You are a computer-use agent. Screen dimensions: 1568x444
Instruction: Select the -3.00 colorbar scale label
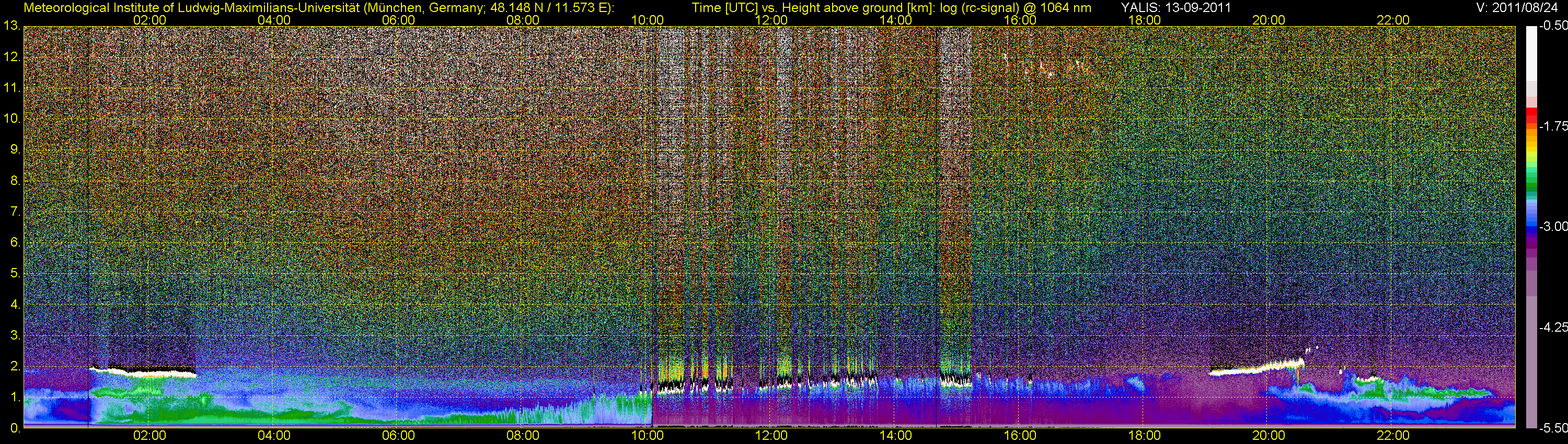click(1553, 227)
